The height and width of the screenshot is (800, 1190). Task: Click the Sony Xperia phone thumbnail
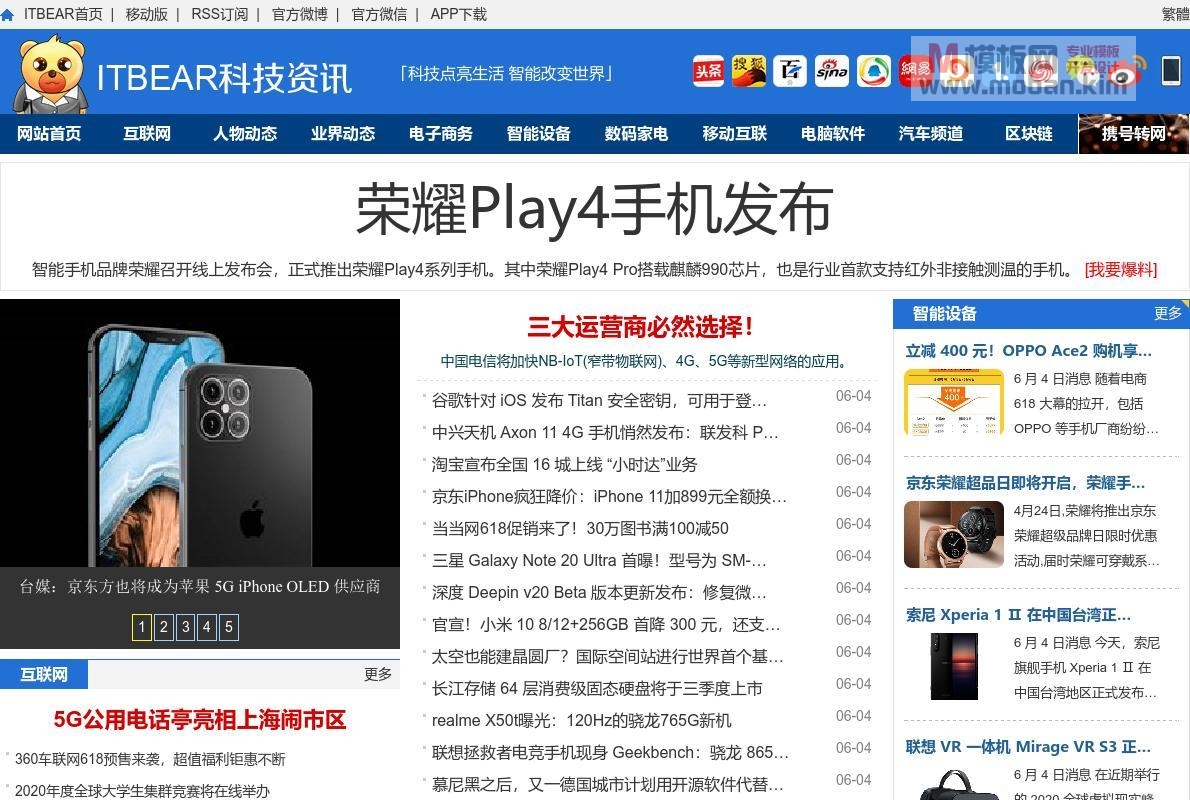pos(954,666)
